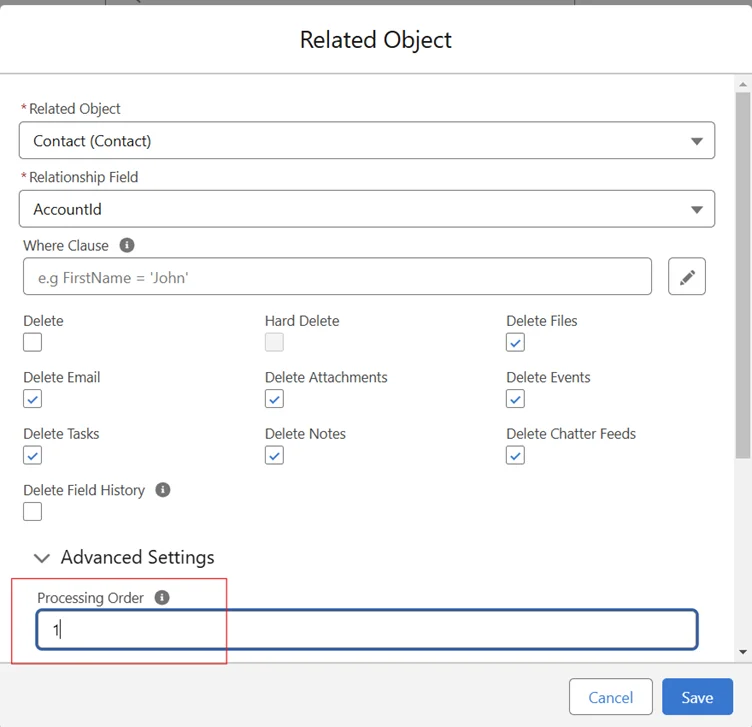The image size is (752, 727).
Task: Enable the Delete Field History checkbox
Action: click(33, 511)
